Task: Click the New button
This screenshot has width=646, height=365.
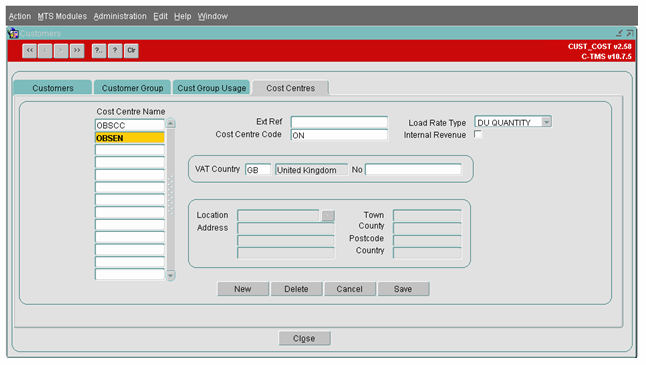Action: click(x=243, y=289)
